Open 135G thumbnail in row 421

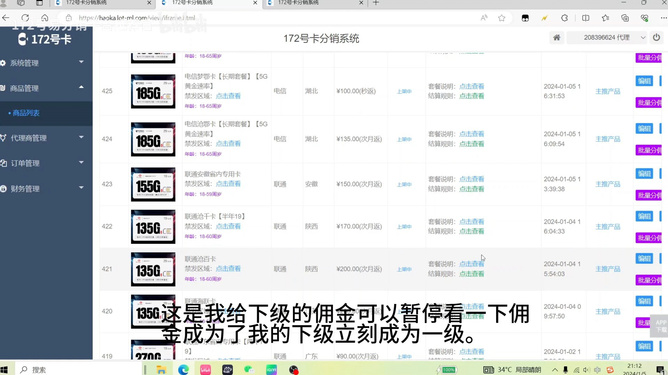[153, 269]
